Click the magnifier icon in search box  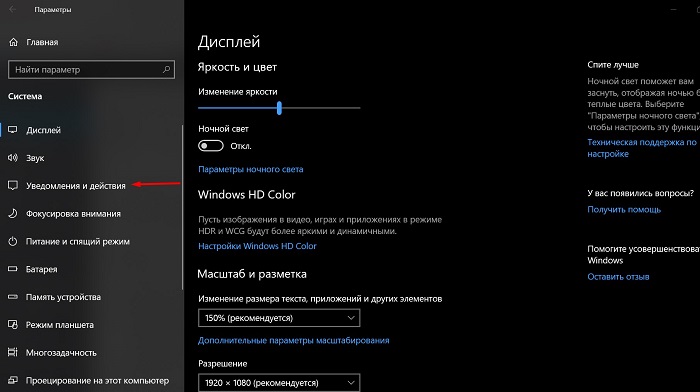tap(167, 69)
